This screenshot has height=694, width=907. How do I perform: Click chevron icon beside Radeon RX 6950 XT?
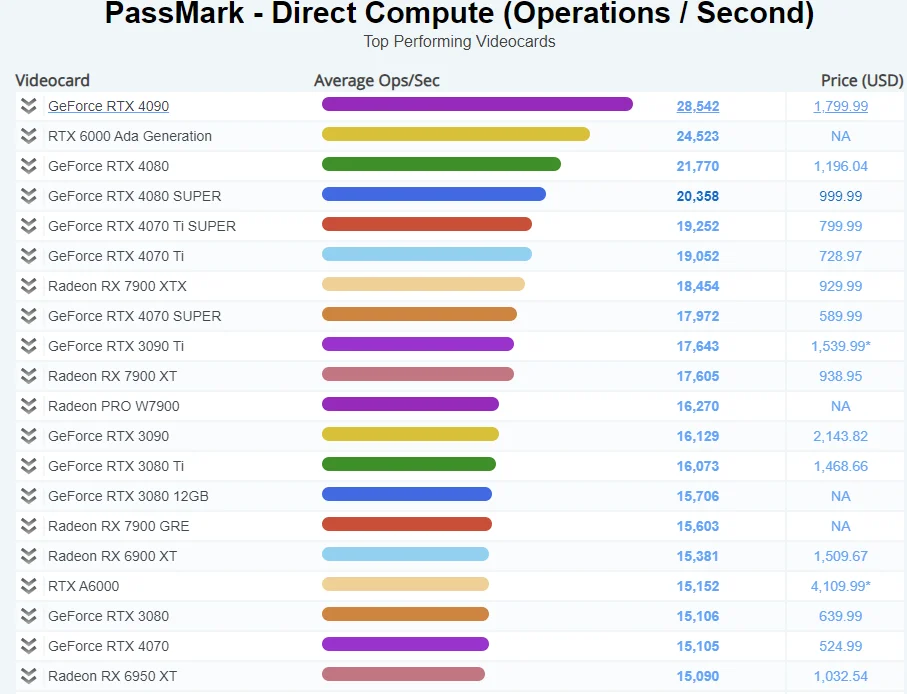pyautogui.click(x=28, y=676)
